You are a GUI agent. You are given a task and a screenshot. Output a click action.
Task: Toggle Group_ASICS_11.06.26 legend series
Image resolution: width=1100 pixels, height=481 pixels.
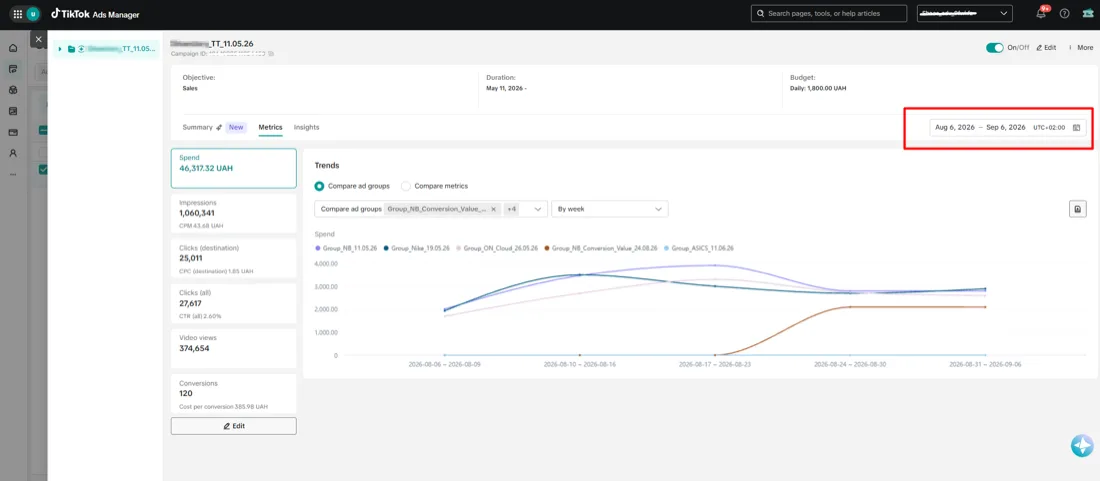click(699, 248)
